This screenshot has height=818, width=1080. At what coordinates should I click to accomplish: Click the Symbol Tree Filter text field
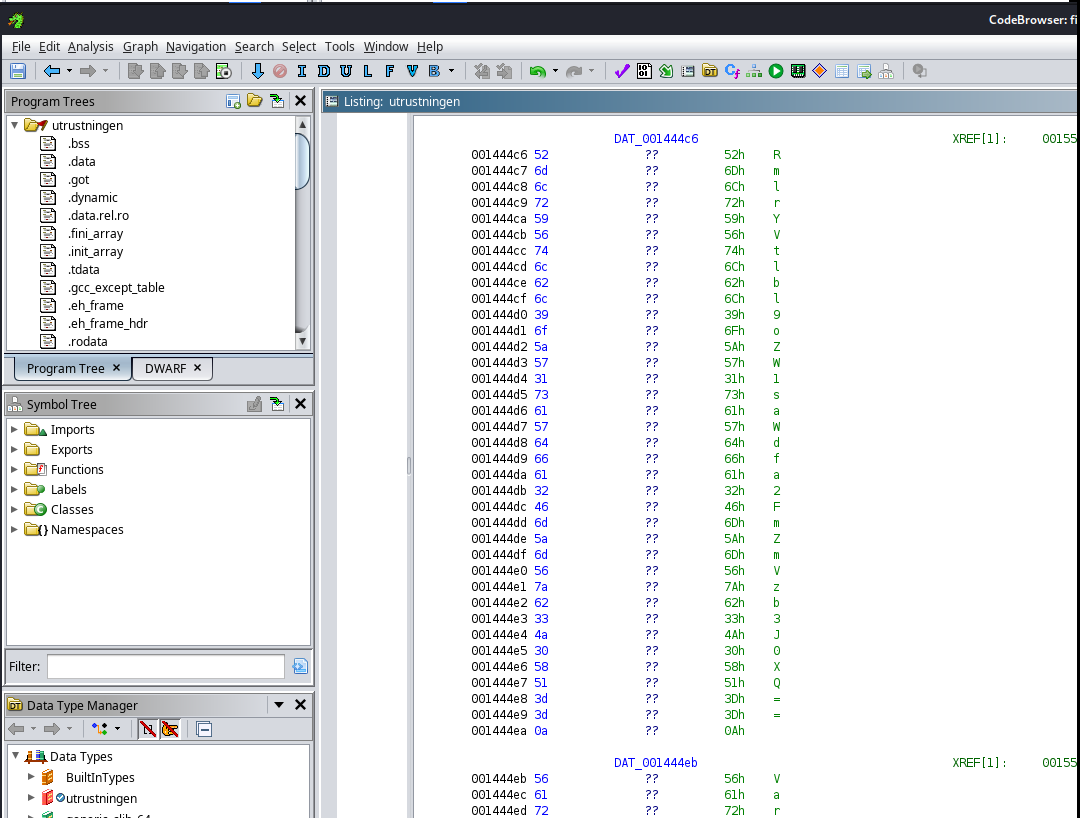[165, 666]
